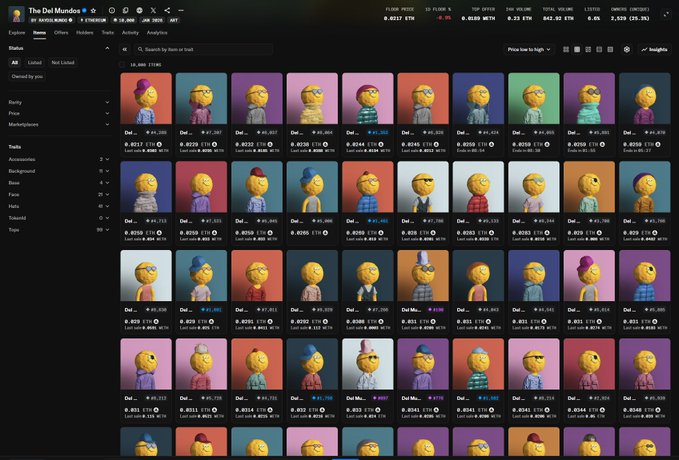679x460 pixels.
Task: Click the 0.0265 ETH item price icon
Action: coord(325,233)
